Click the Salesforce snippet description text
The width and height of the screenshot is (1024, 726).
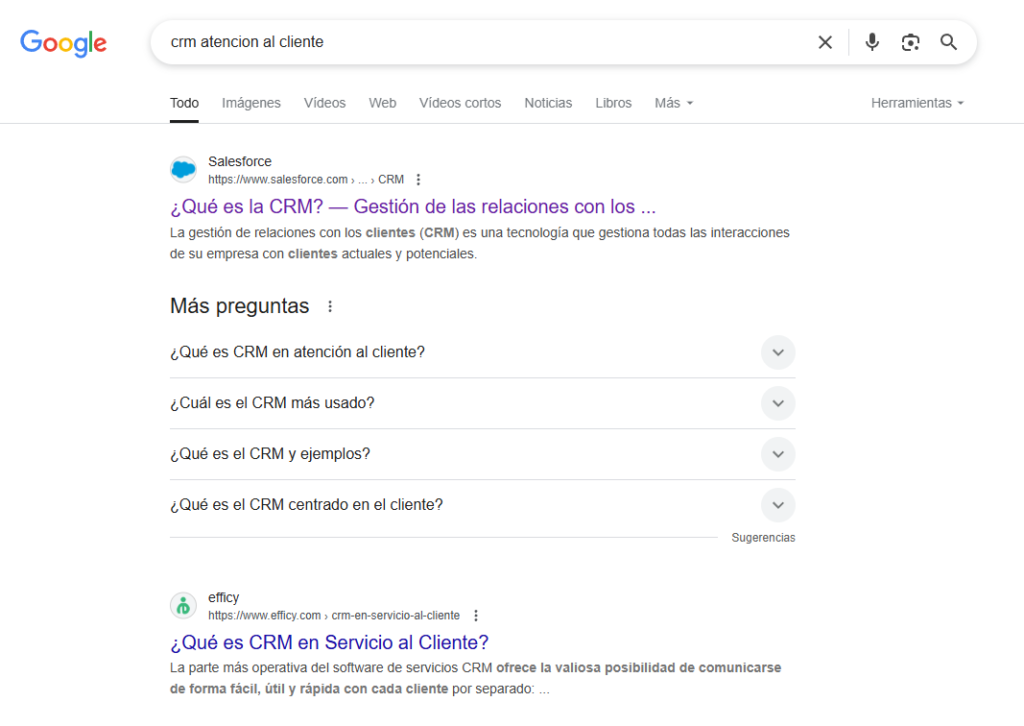479,244
